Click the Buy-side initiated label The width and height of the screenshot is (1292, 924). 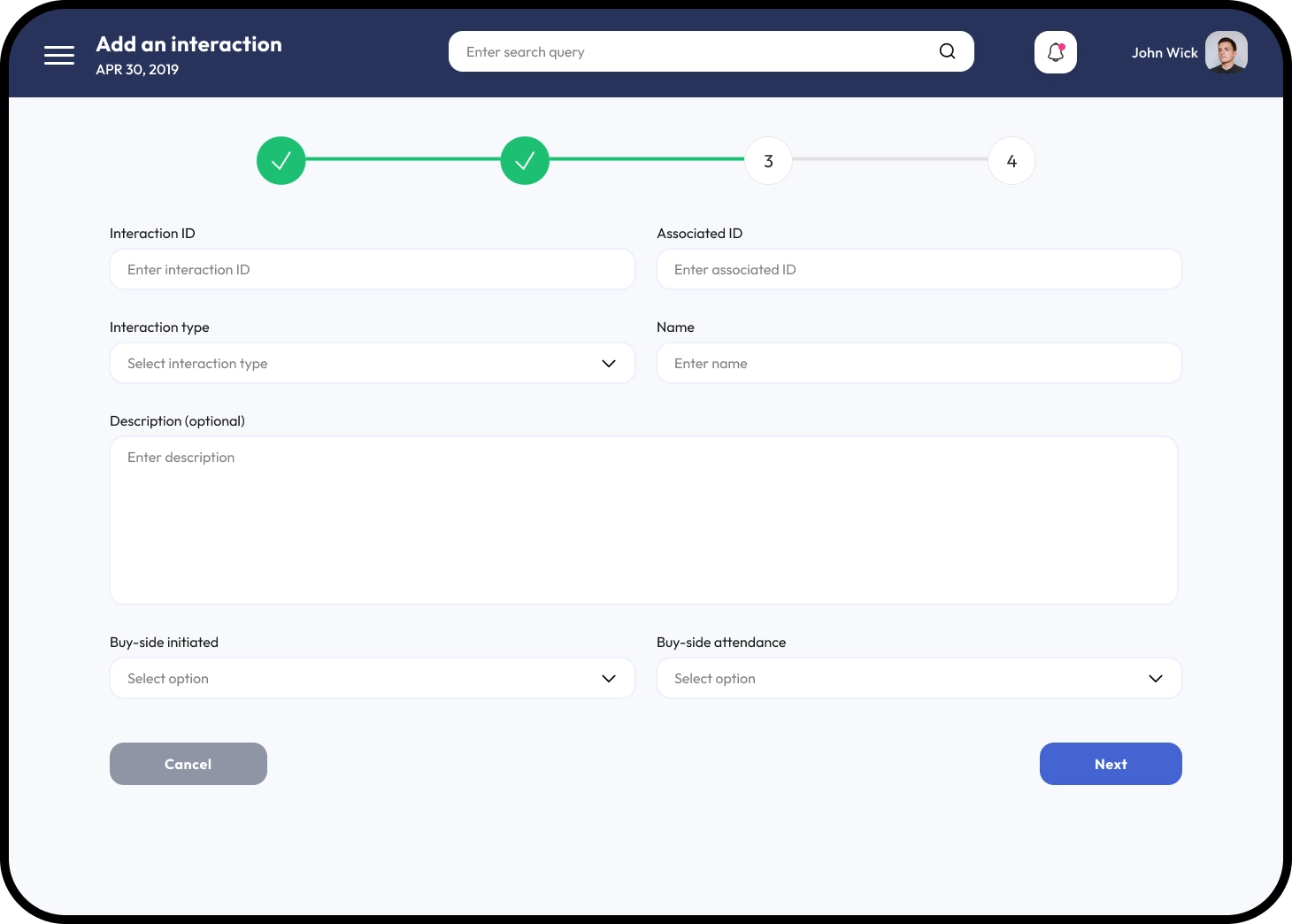[164, 643]
